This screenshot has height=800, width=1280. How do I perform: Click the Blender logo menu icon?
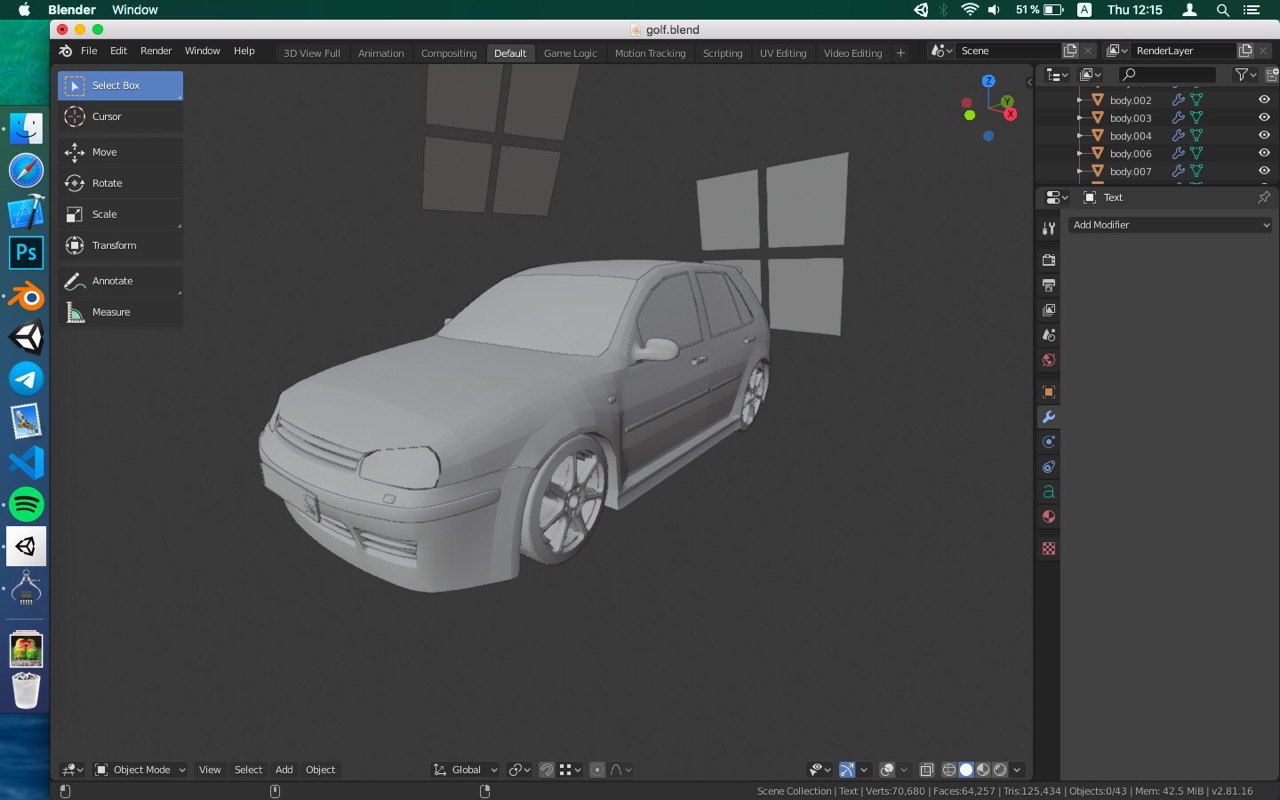(x=65, y=51)
